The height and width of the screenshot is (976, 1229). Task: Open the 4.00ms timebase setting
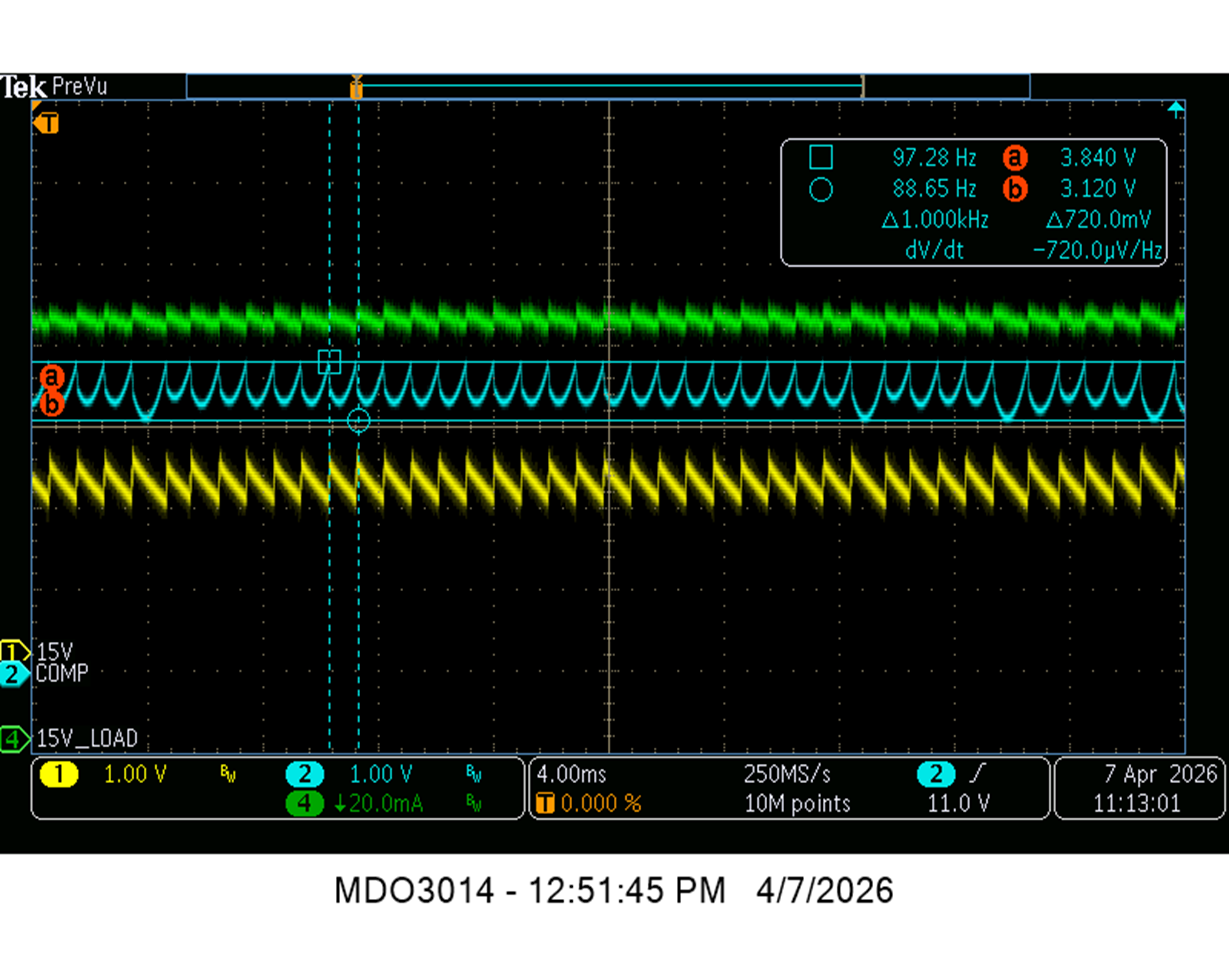coord(572,774)
